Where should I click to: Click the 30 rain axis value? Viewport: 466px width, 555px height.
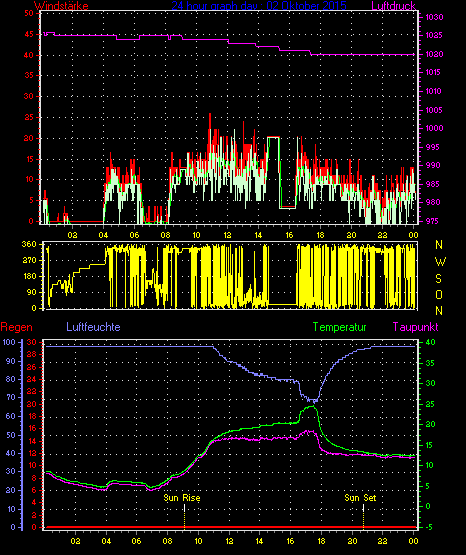[31, 342]
